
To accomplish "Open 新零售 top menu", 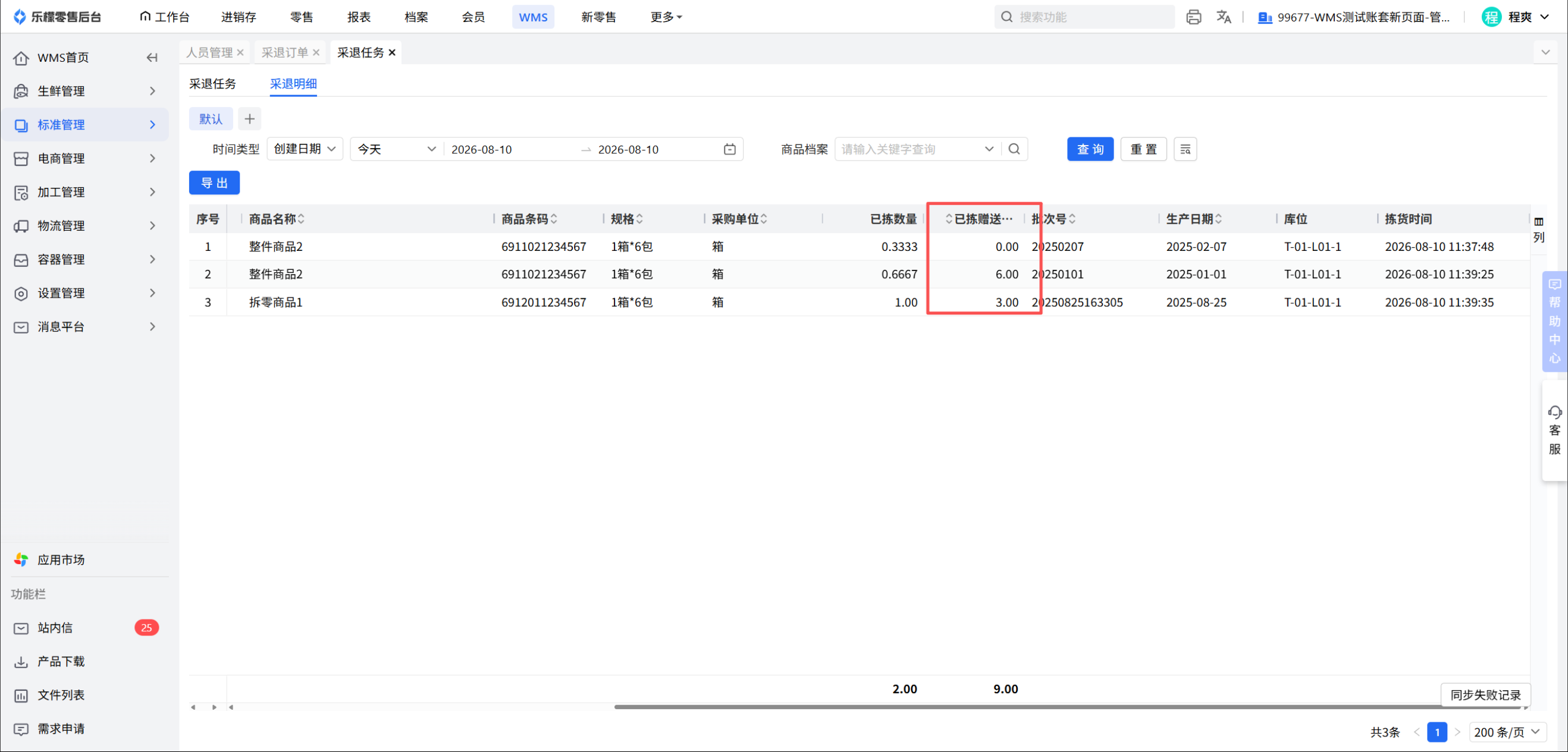I will click(x=599, y=17).
